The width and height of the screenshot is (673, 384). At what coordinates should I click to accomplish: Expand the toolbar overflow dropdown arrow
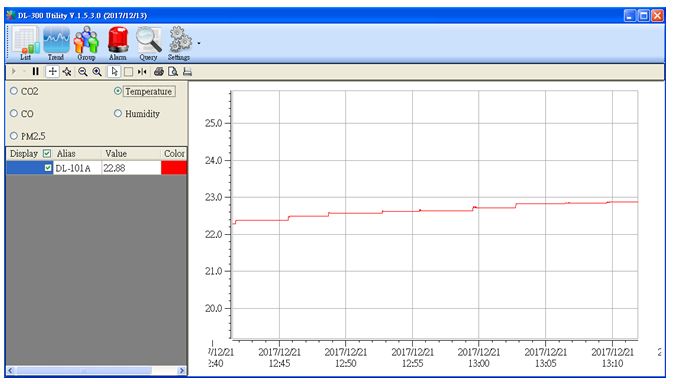(x=199, y=43)
